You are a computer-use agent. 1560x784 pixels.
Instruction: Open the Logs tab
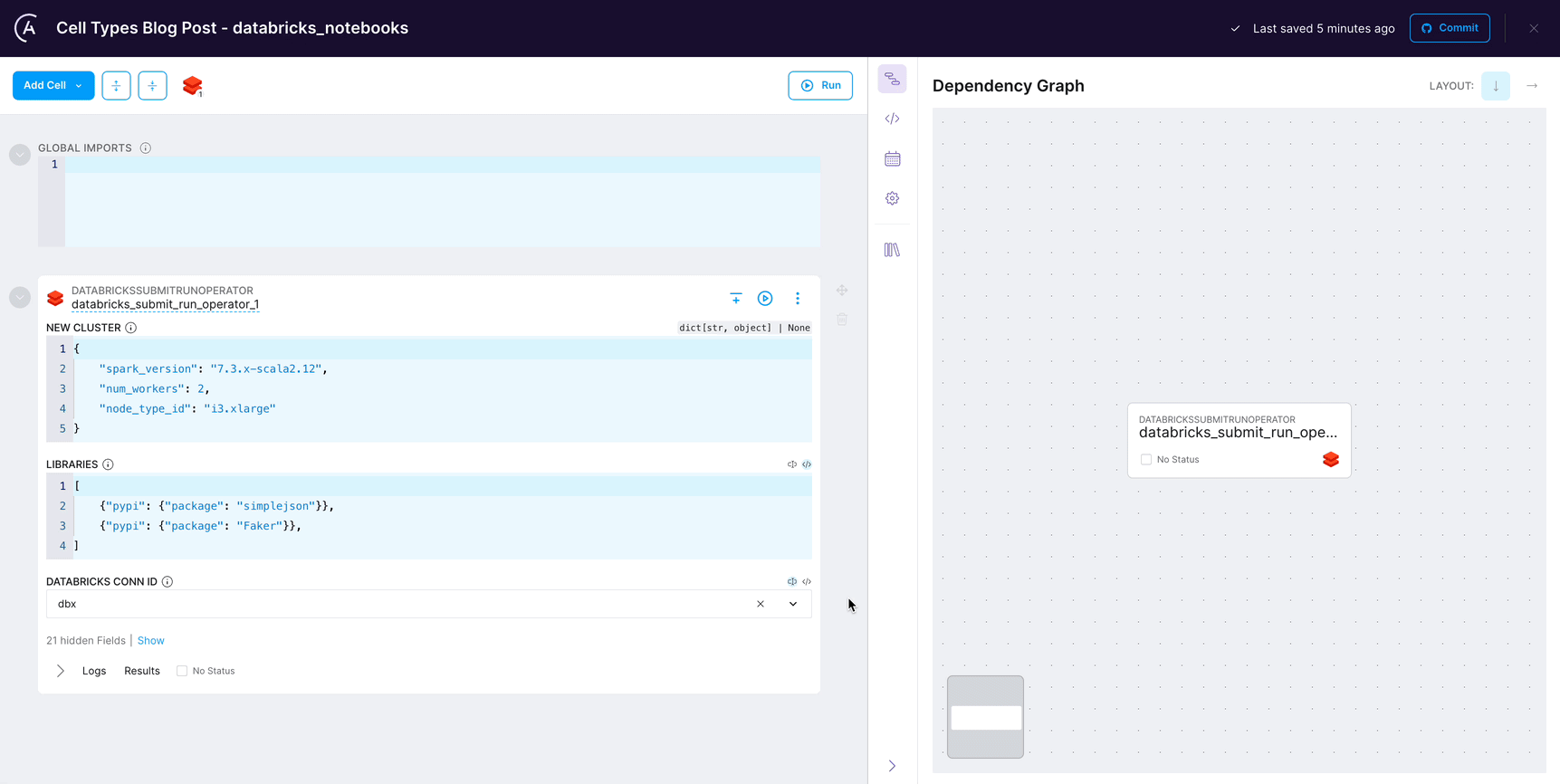pyautogui.click(x=94, y=671)
